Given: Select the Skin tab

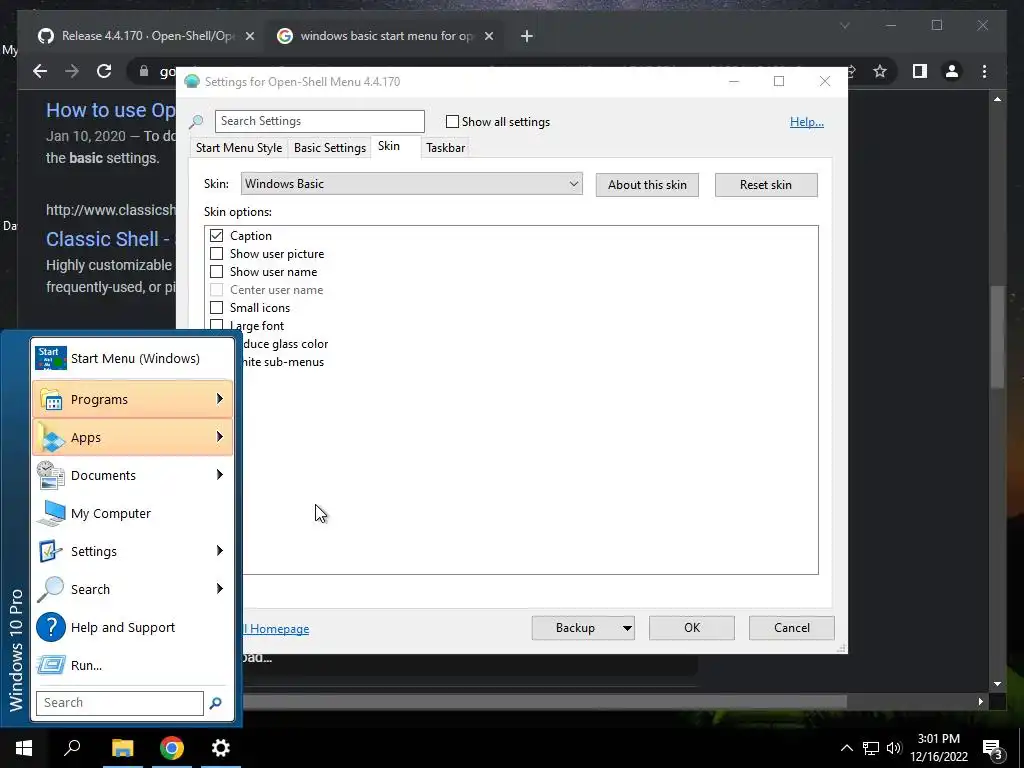Looking at the screenshot, I should (x=389, y=146).
